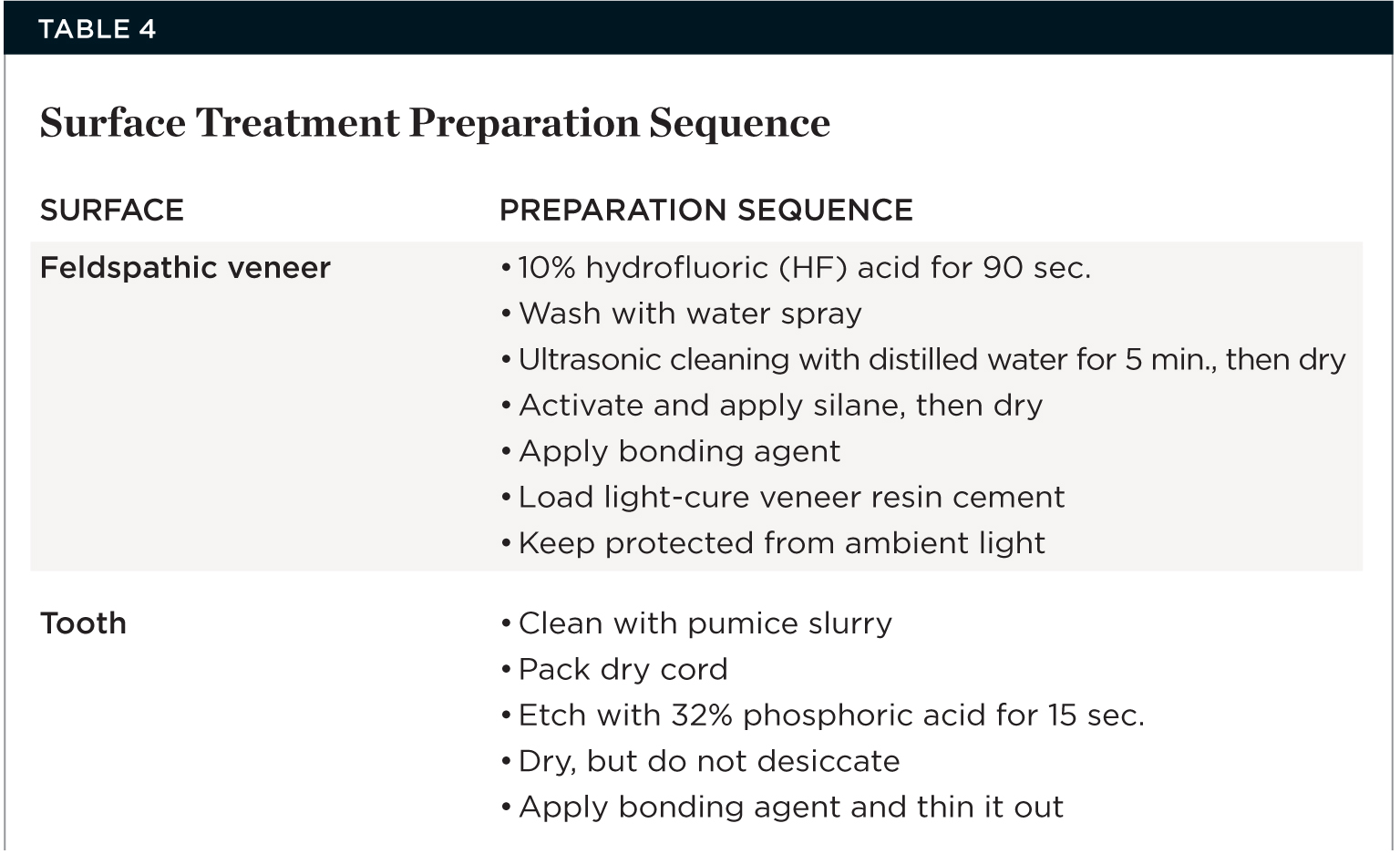Select the 32% phosphoric acid etch step
The image size is (1400, 854).
point(831,715)
